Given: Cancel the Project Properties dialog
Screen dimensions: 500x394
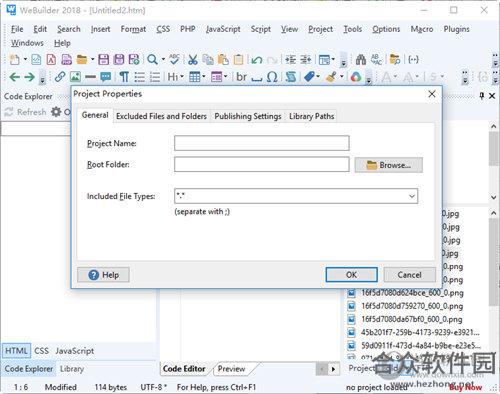Looking at the screenshot, I should [409, 275].
